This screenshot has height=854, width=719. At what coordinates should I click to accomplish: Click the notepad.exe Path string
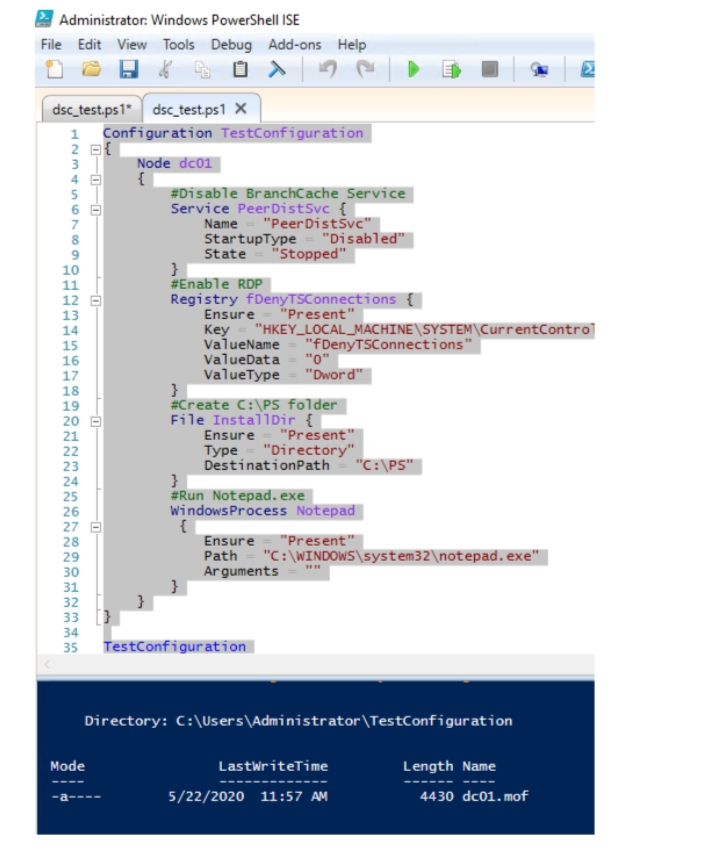[401, 556]
